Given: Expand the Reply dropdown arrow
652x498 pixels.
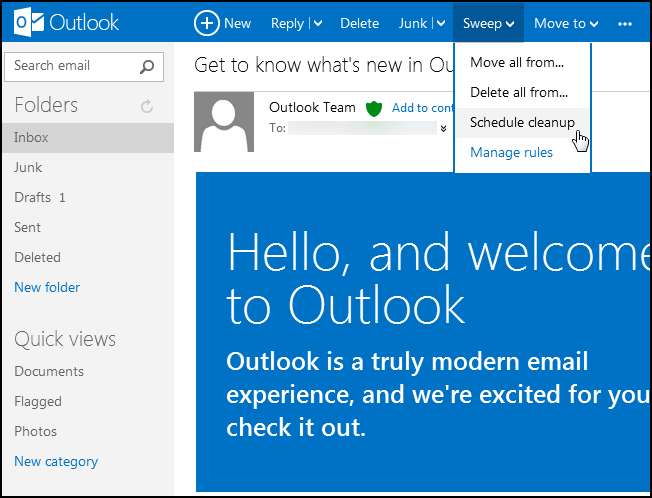Looking at the screenshot, I should (318, 23).
